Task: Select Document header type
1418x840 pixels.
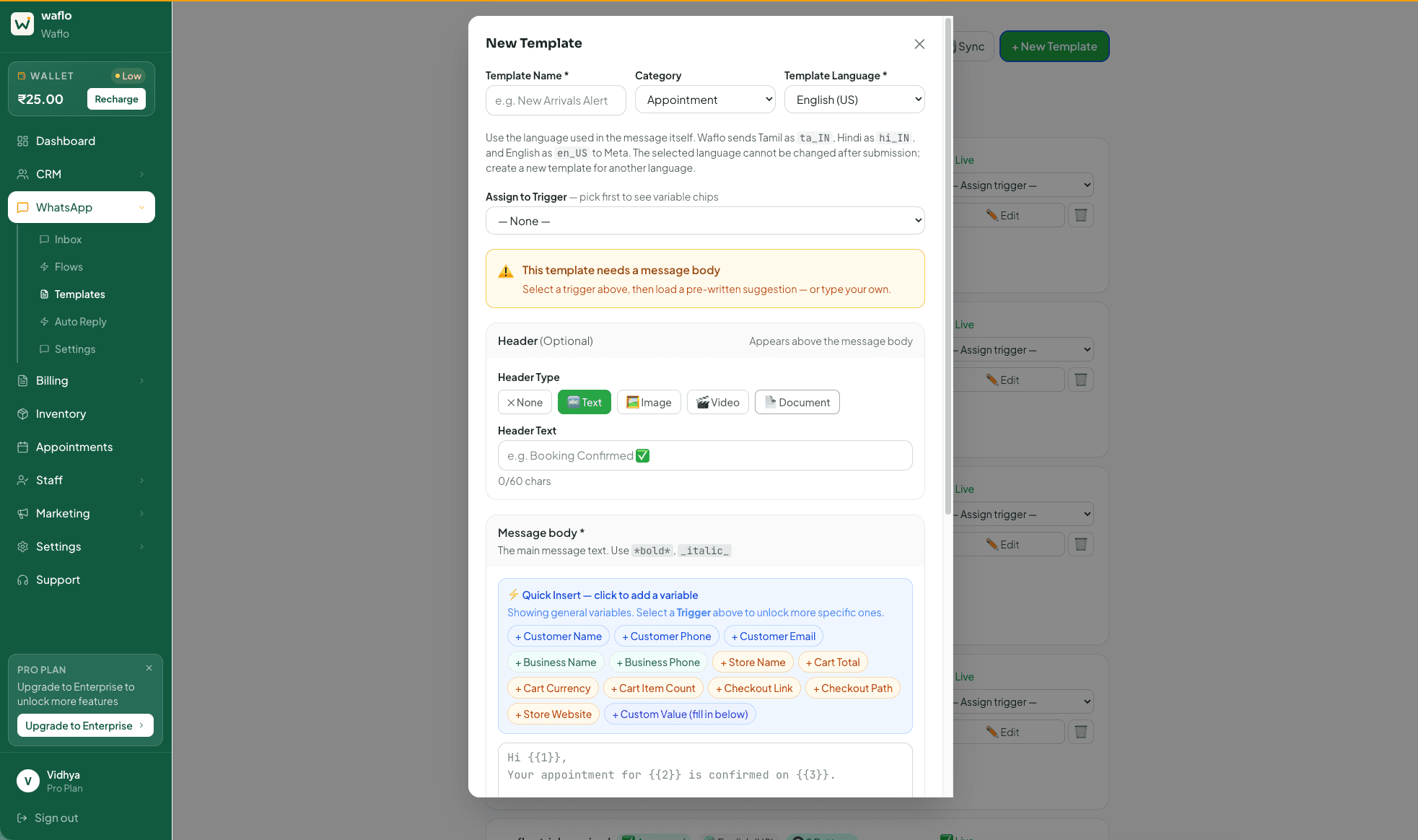Action: pyautogui.click(x=797, y=402)
